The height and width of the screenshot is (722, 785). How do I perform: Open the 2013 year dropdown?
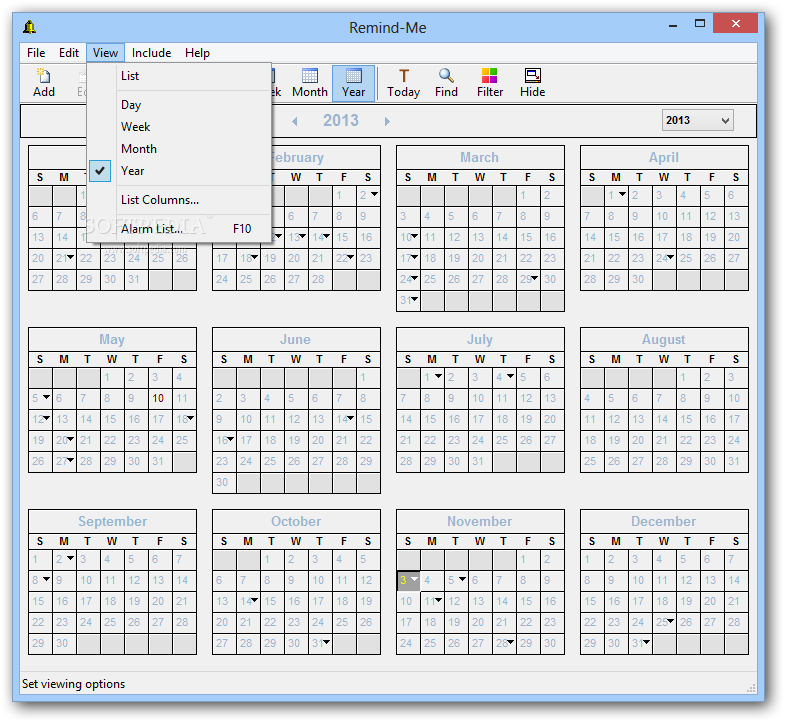(x=697, y=120)
